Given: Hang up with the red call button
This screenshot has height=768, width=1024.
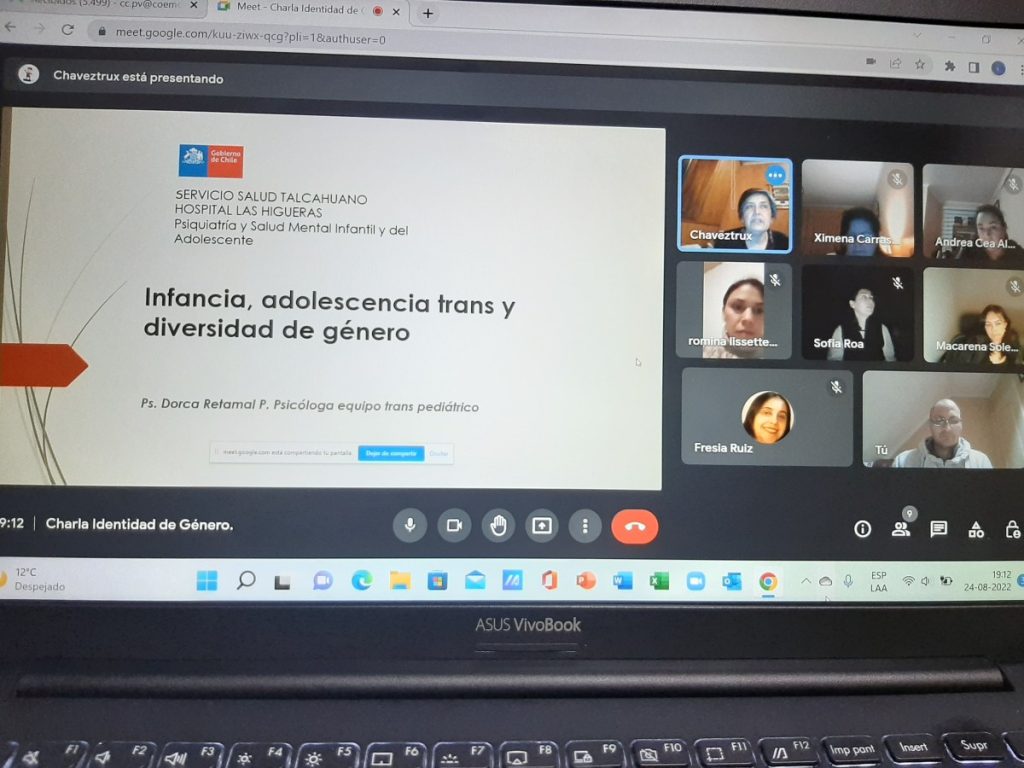Looking at the screenshot, I should pyautogui.click(x=634, y=527).
